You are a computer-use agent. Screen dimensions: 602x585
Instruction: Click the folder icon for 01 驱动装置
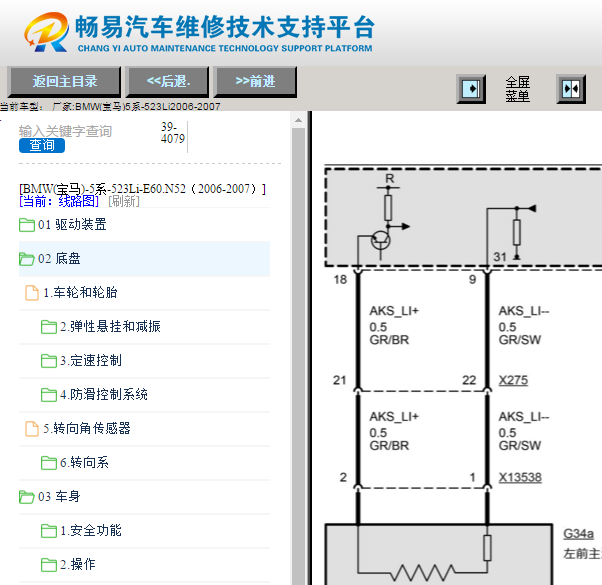(27, 225)
